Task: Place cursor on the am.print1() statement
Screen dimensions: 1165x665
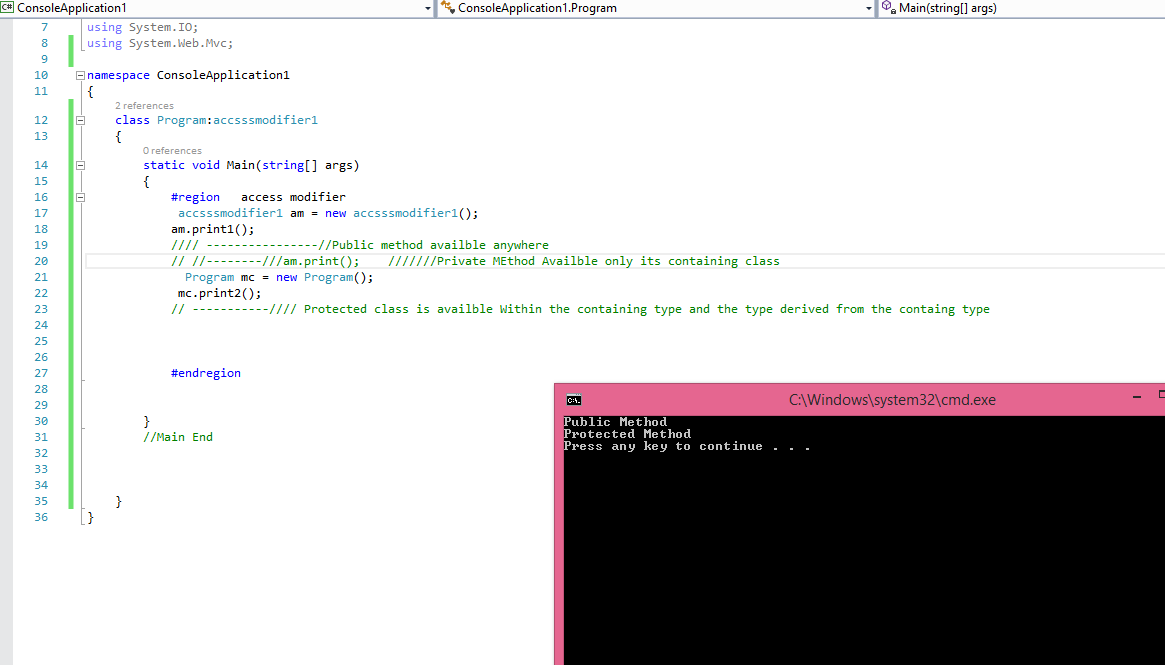Action: coord(210,229)
